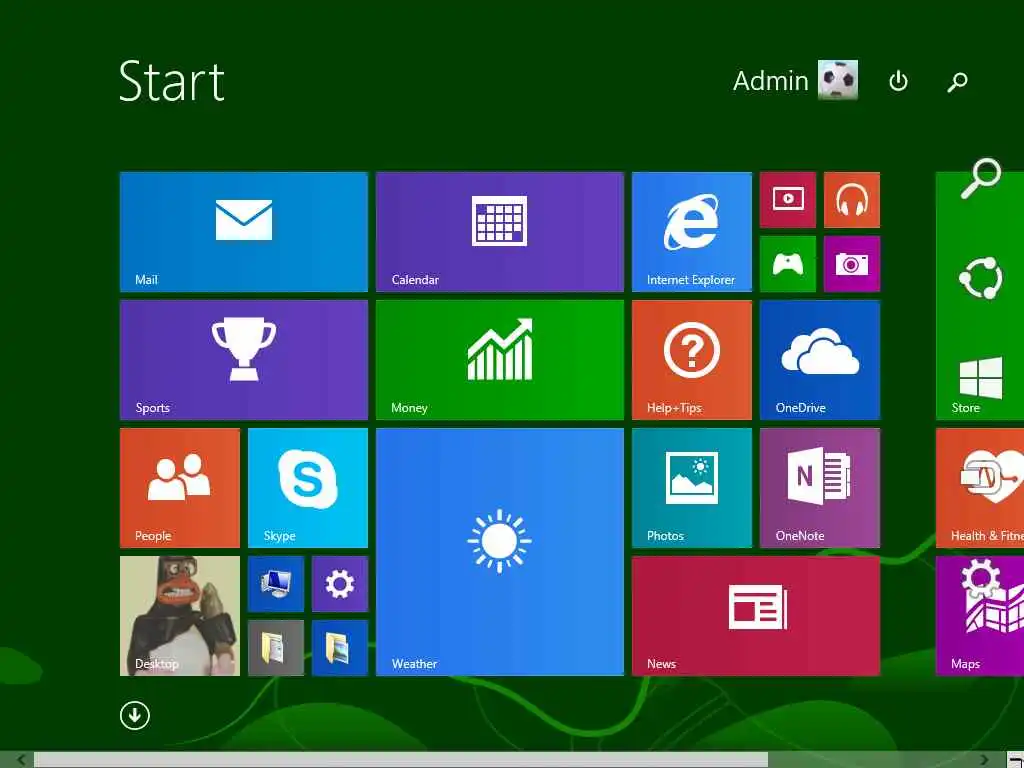The image size is (1024, 768).
Task: Click the horizontal scrollbar thumb
Action: pyautogui.click(x=400, y=760)
